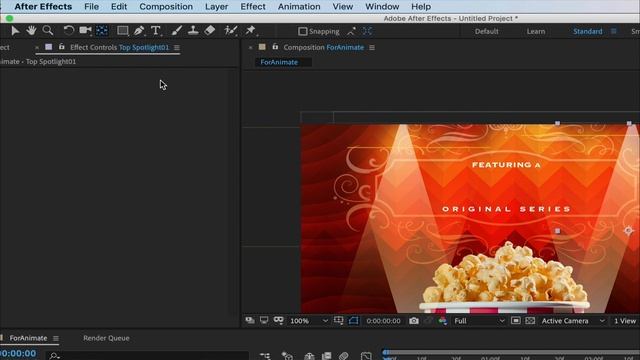Open the Edit menu
Screen dimensions: 640x360
coord(119,7)
